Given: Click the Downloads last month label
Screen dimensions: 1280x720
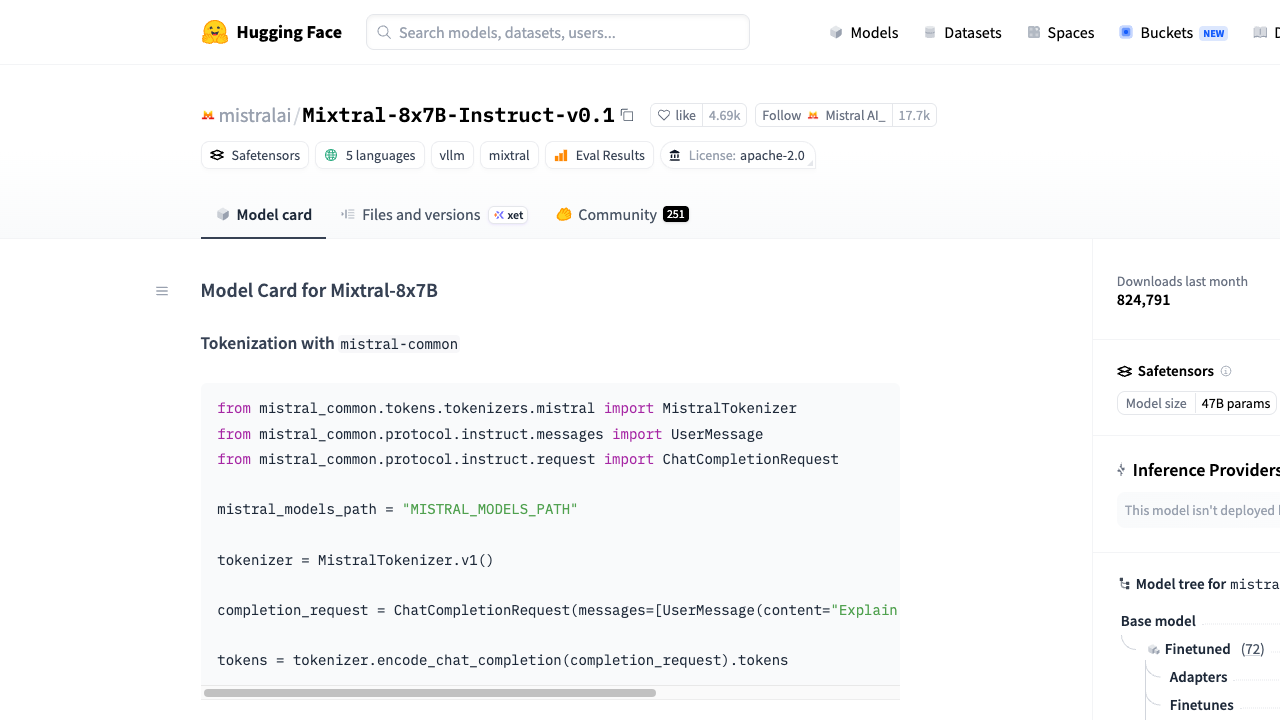Looking at the screenshot, I should point(1182,282).
